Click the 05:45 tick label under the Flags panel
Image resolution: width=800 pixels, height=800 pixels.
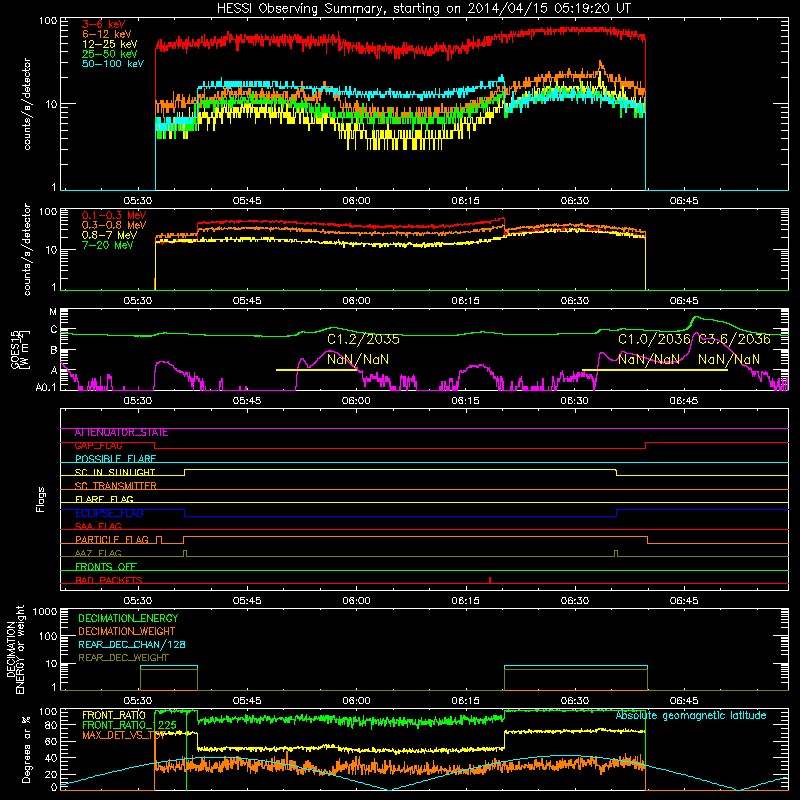point(247,601)
